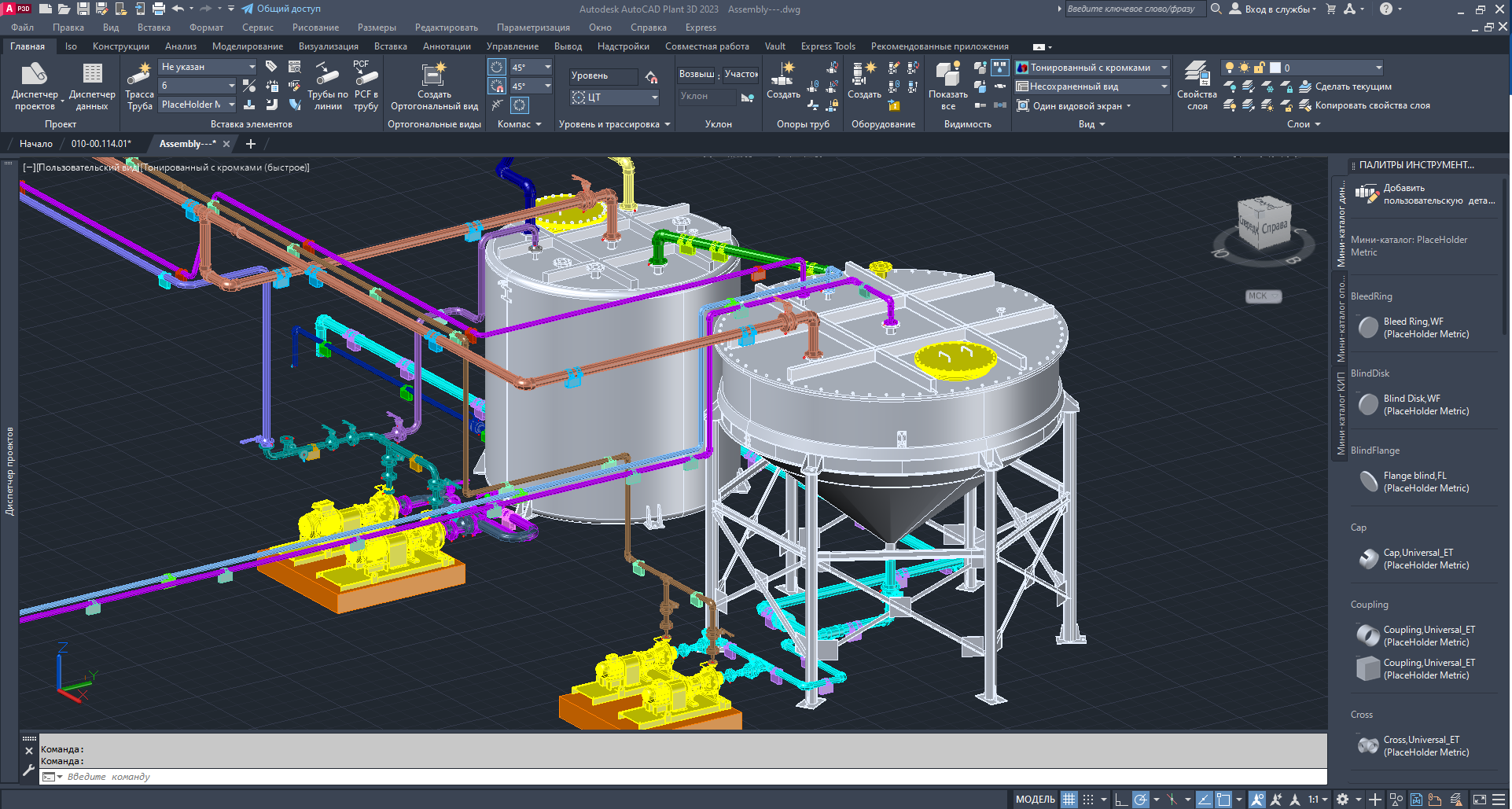Click the Undo arrow icon
This screenshot has height=809, width=1512.
pyautogui.click(x=178, y=9)
